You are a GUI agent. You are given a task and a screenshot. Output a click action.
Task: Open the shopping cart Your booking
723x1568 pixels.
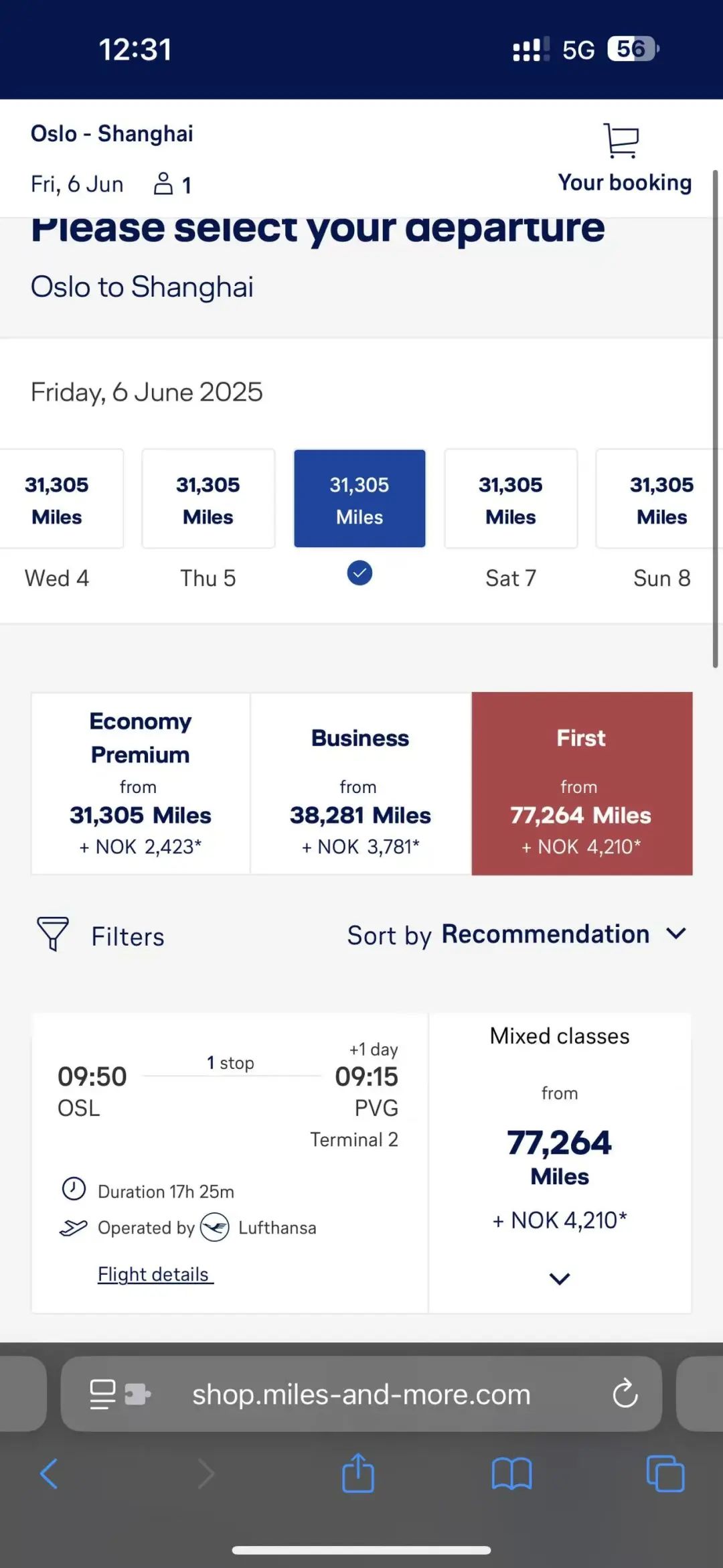point(624,158)
